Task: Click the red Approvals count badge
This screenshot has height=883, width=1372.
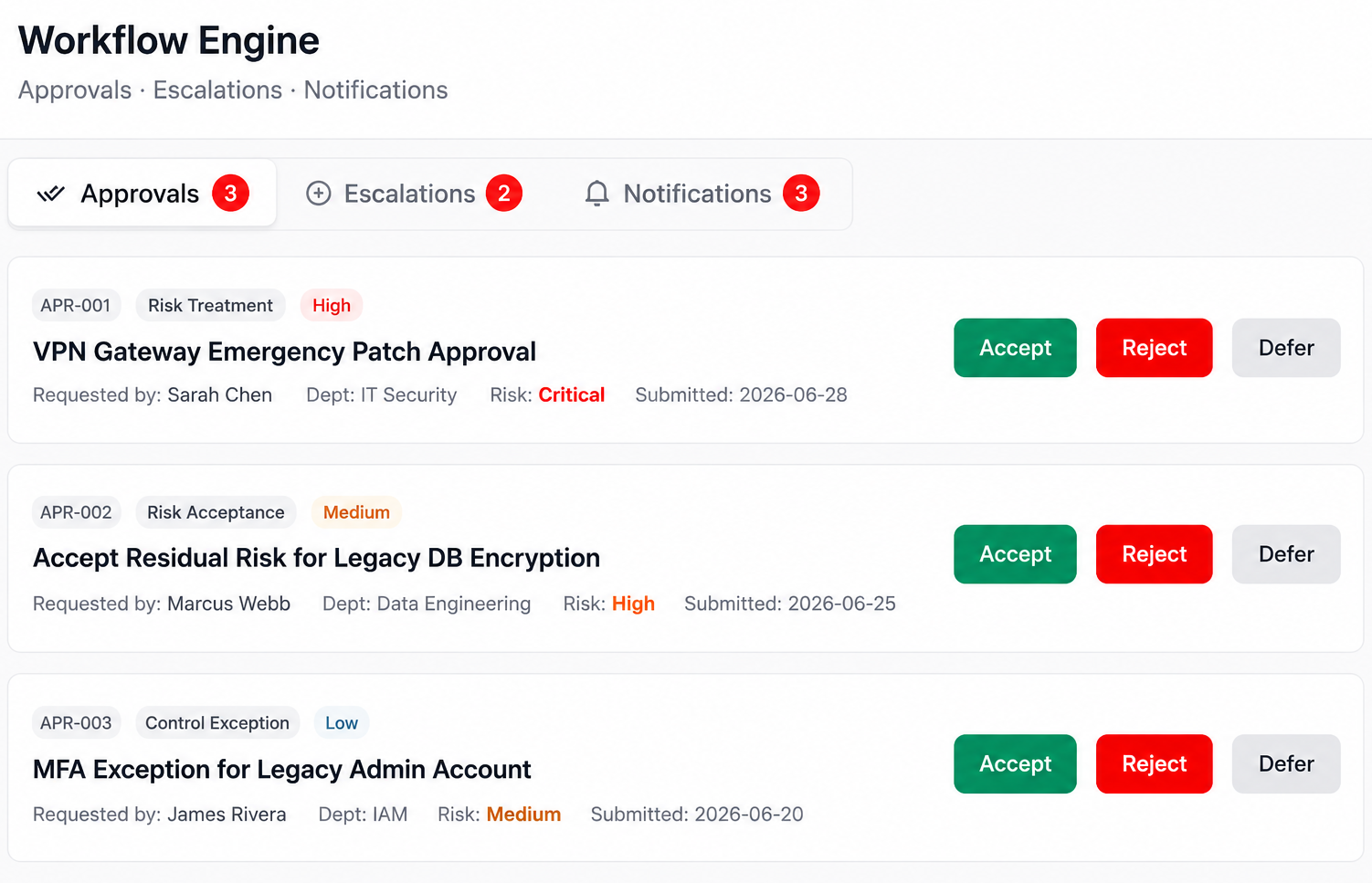Action: point(230,194)
